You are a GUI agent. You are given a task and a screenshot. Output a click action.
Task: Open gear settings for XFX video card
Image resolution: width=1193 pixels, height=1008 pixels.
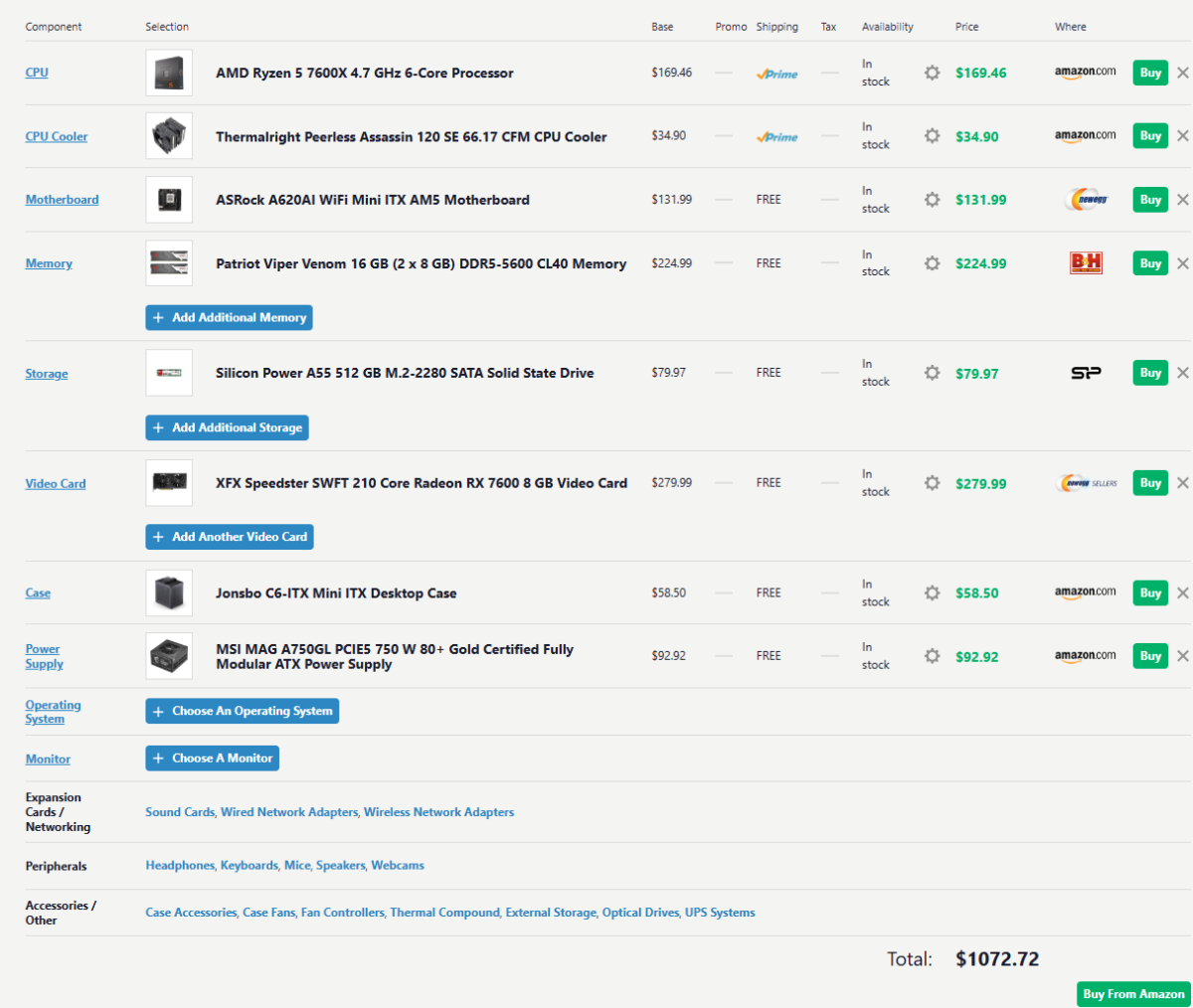[932, 483]
